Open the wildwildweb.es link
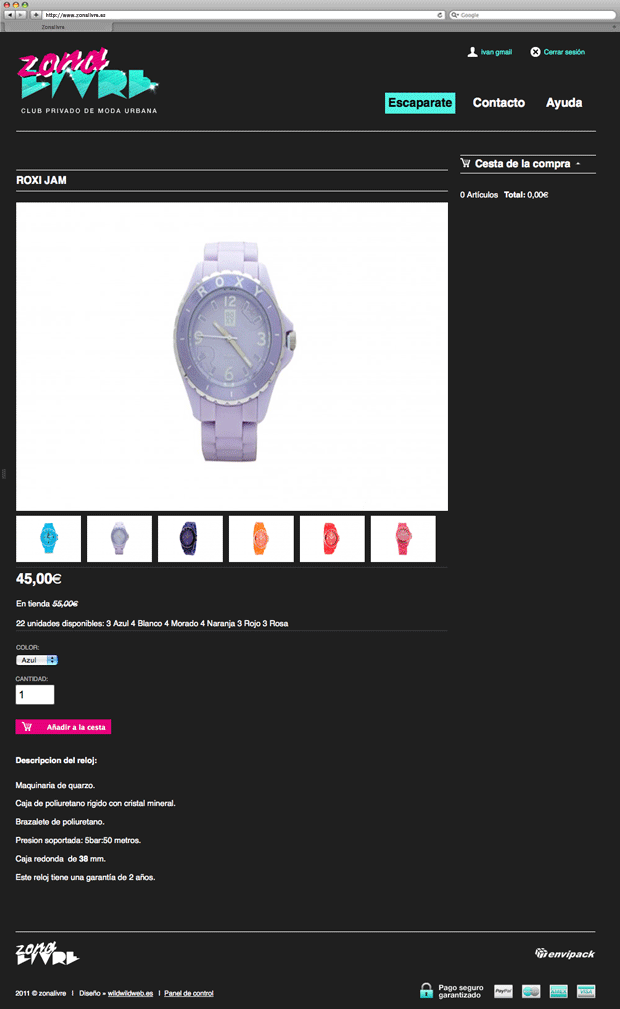 tap(130, 993)
